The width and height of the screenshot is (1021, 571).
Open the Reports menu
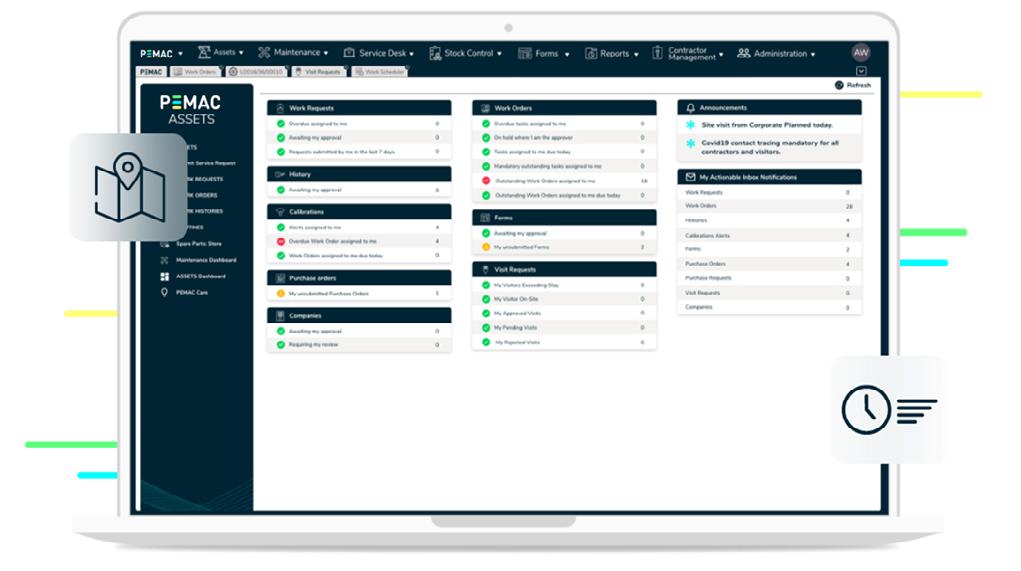coord(612,53)
